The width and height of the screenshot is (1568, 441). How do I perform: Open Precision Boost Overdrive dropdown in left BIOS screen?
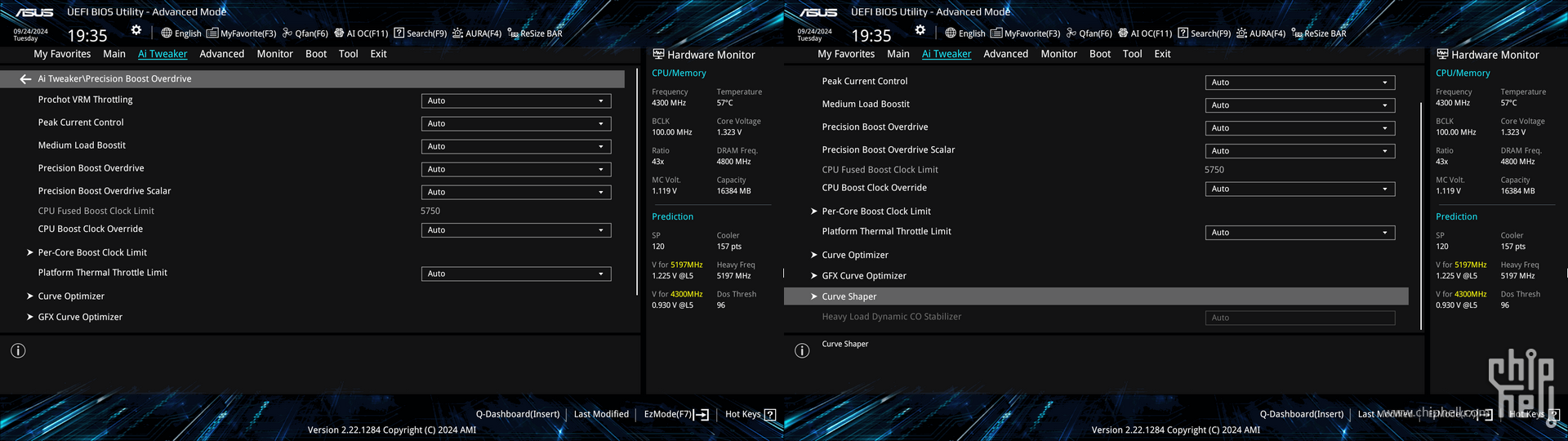(516, 170)
